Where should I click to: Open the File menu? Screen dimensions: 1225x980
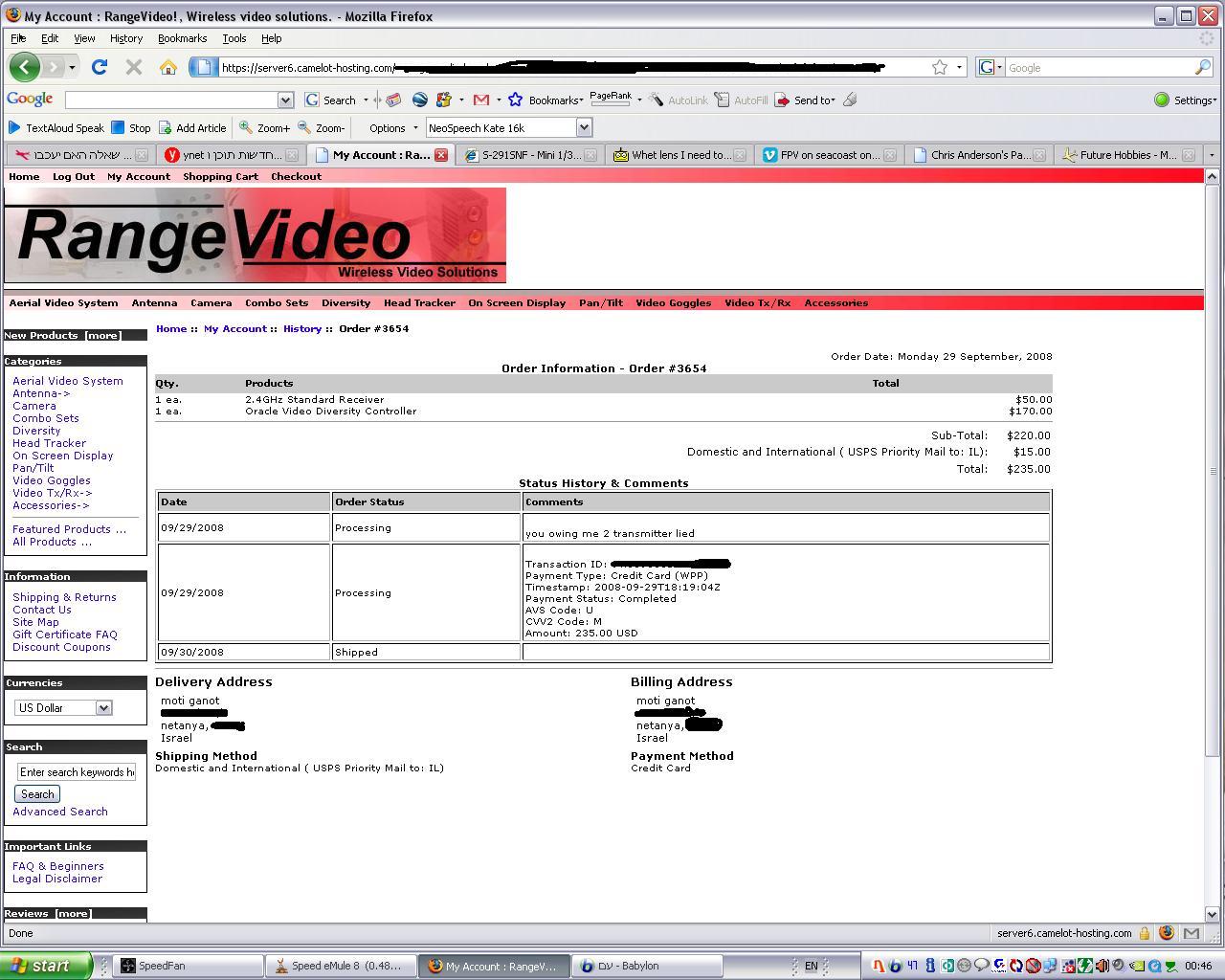[18, 38]
